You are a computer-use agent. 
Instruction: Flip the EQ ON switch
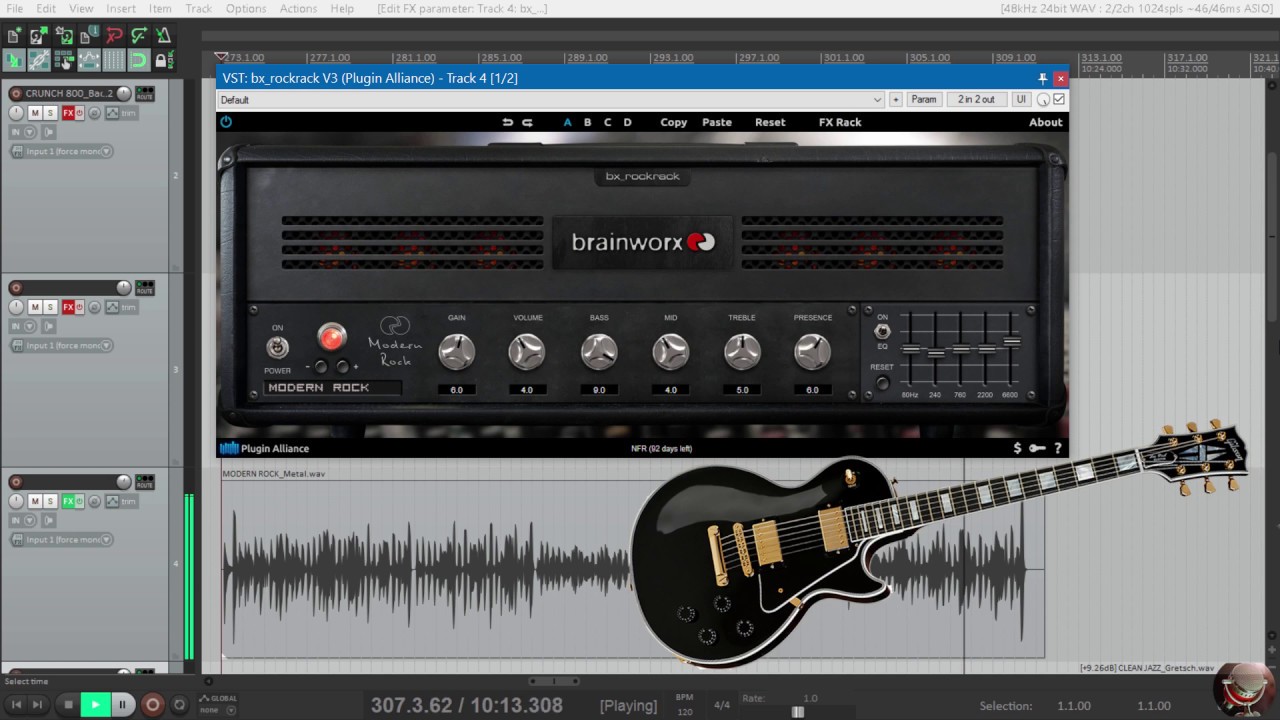882,331
